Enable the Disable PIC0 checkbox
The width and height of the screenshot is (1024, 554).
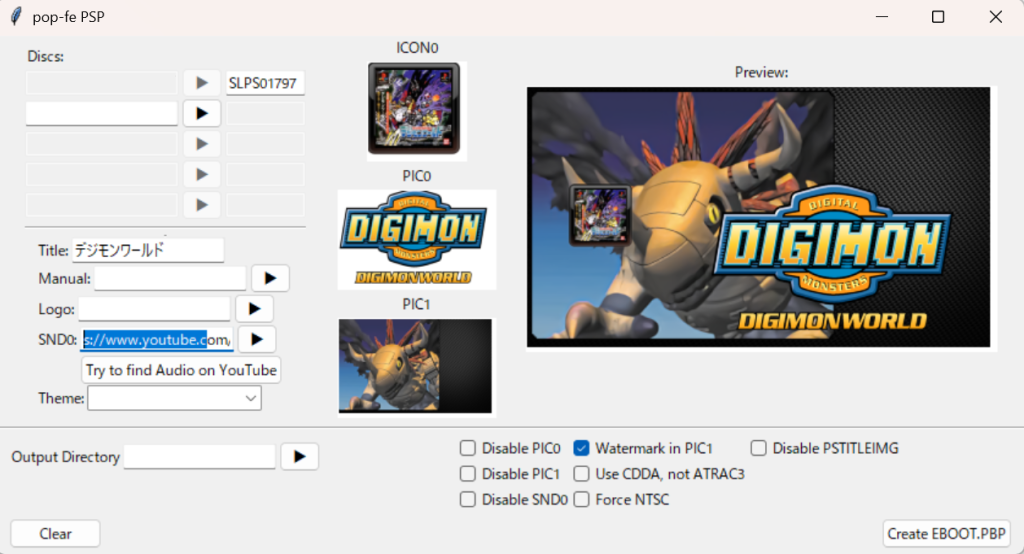(x=468, y=448)
